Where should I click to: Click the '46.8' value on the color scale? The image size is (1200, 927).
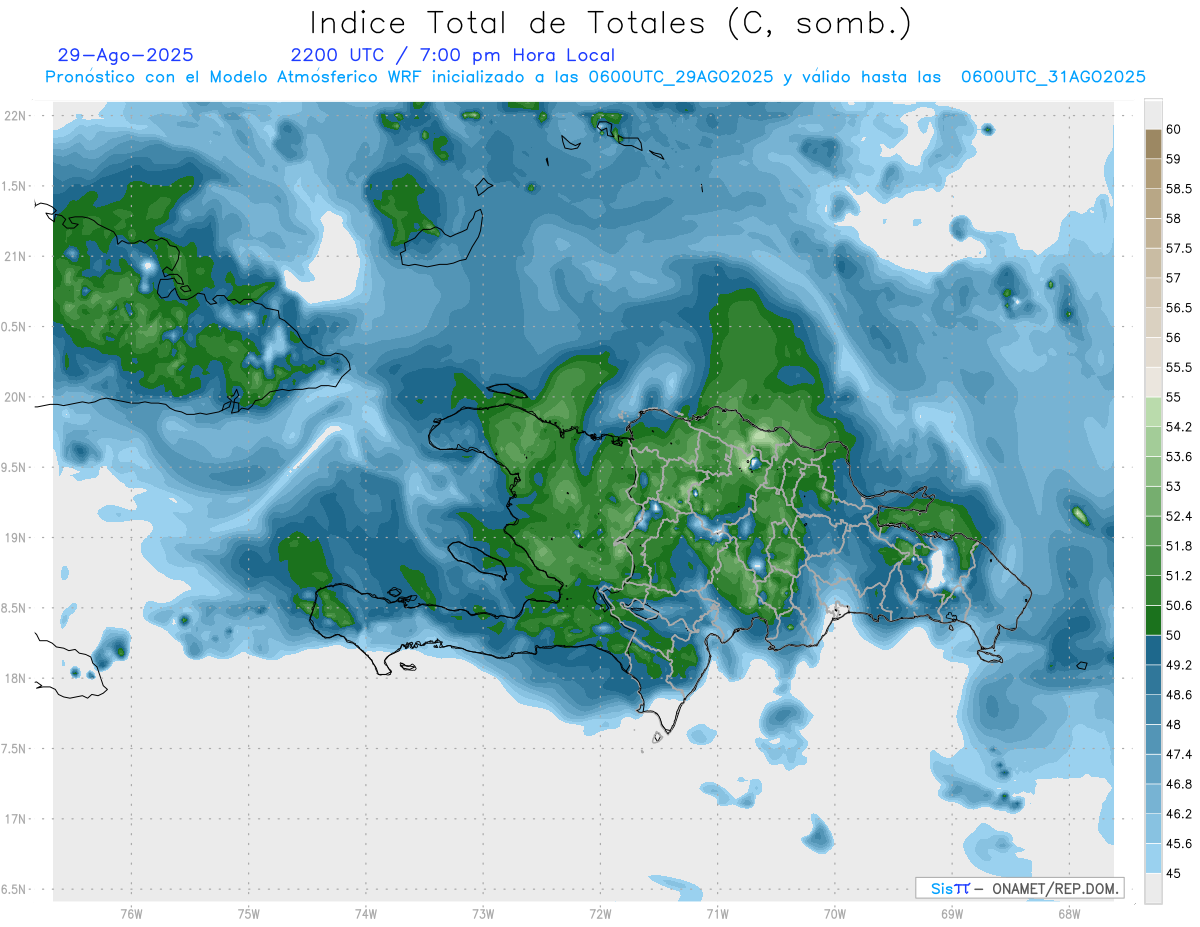pyautogui.click(x=1177, y=784)
